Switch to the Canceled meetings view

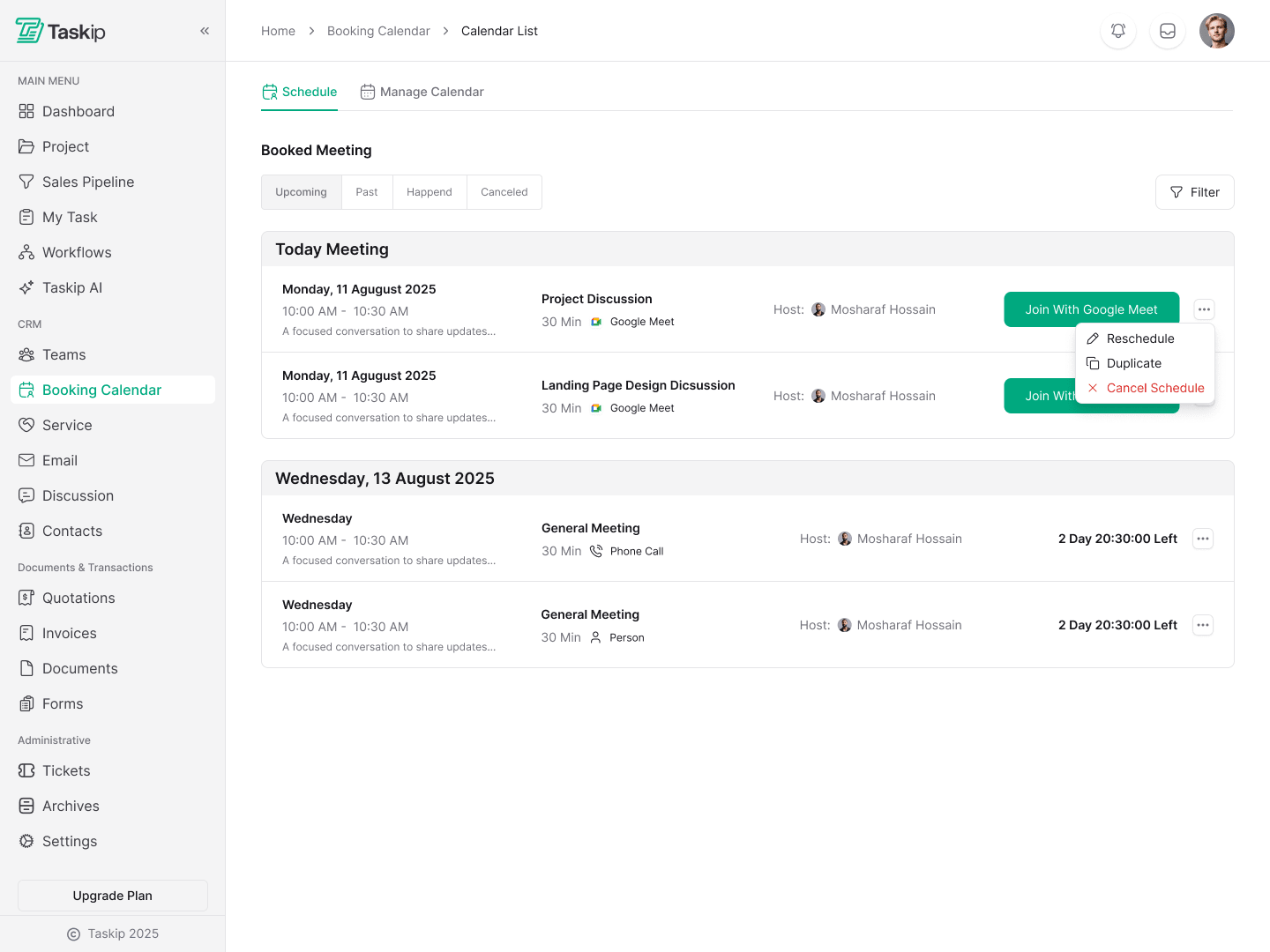[x=504, y=191]
